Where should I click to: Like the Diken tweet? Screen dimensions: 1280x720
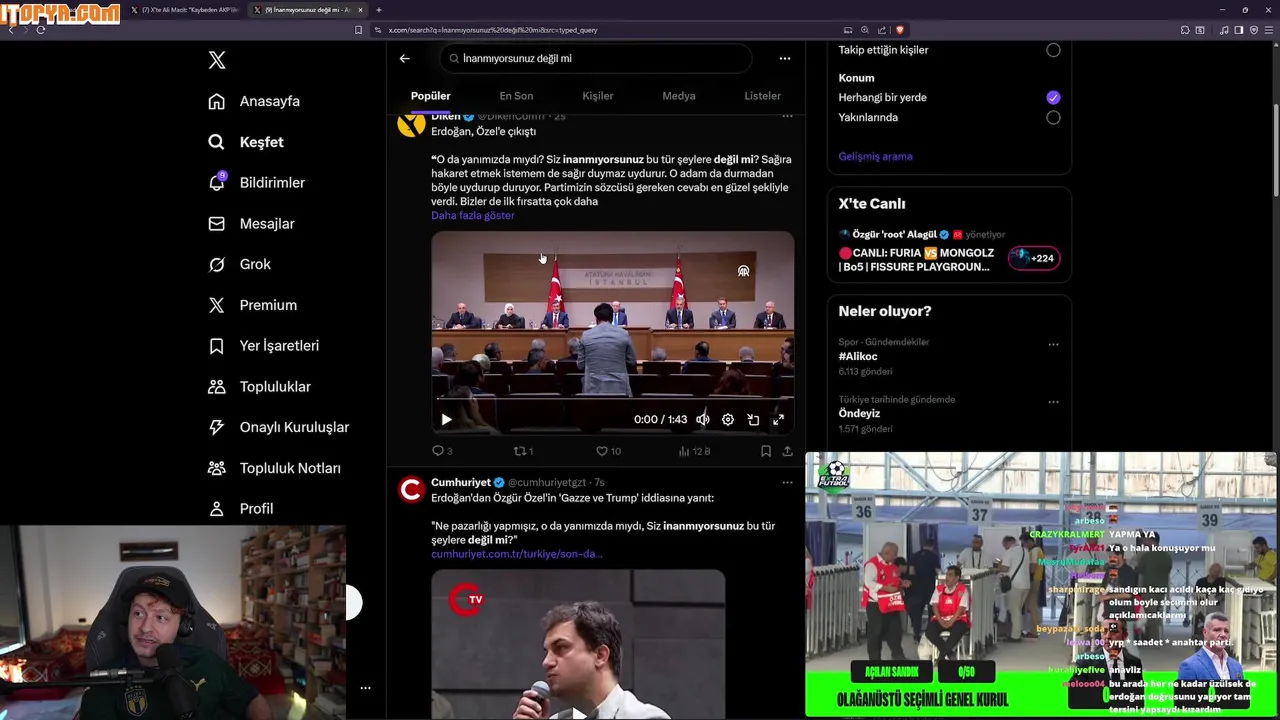(x=608, y=451)
